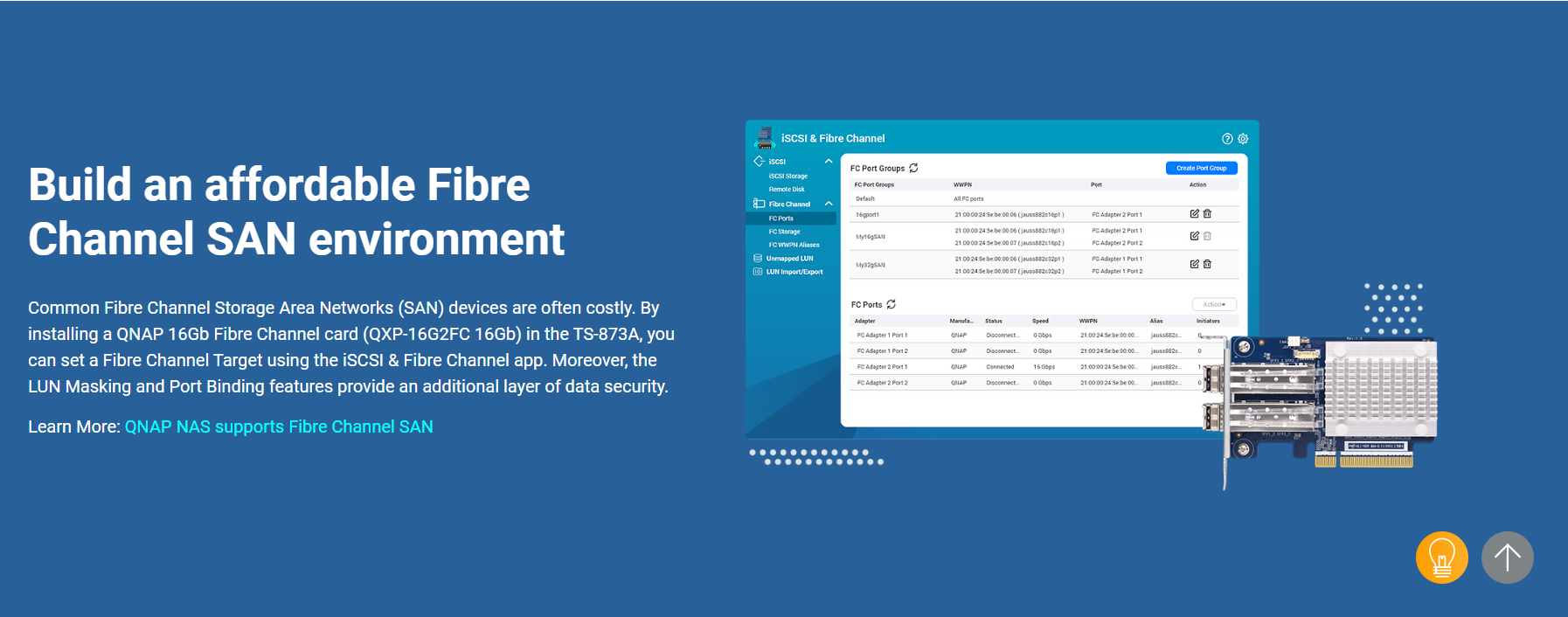This screenshot has width=1568, height=617.
Task: Delete the My32gSAN port group
Action: tap(1207, 264)
